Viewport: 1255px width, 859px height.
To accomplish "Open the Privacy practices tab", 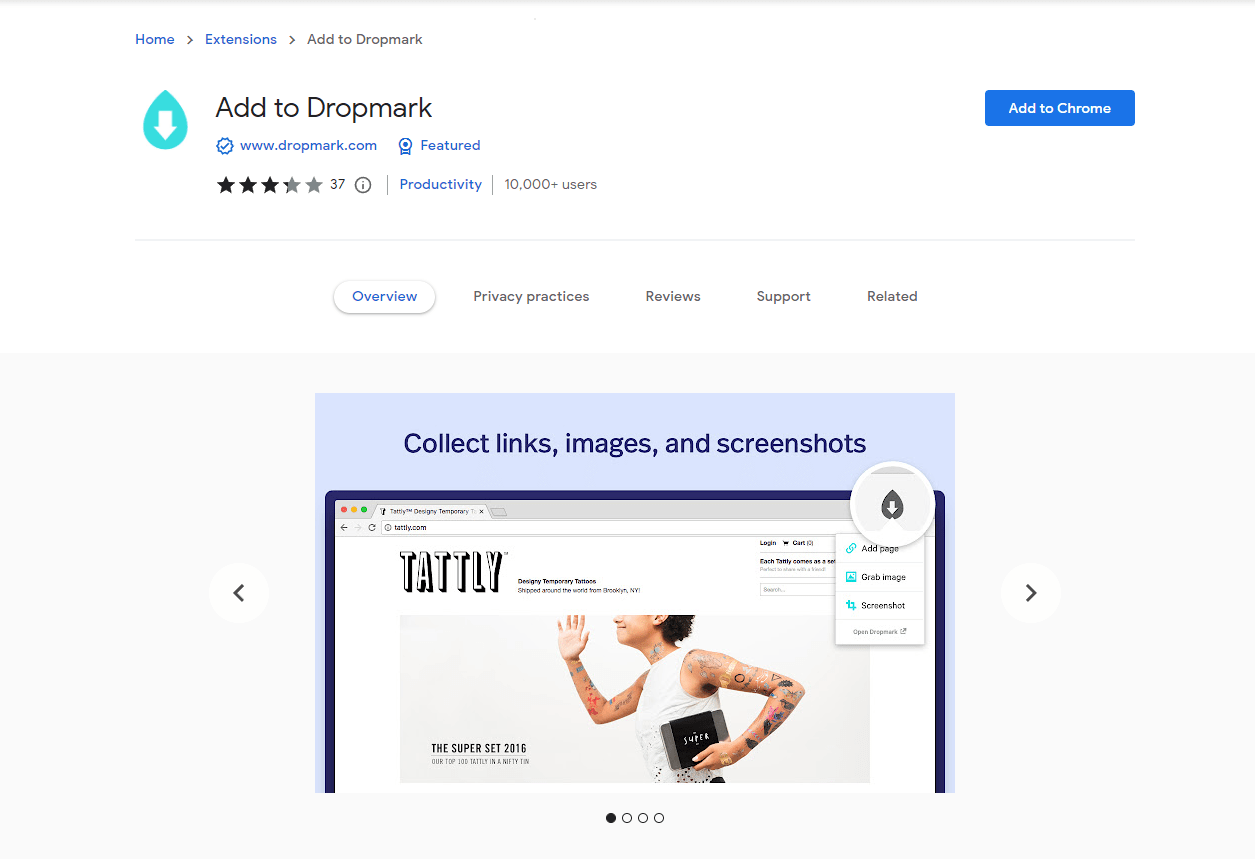I will [x=531, y=296].
